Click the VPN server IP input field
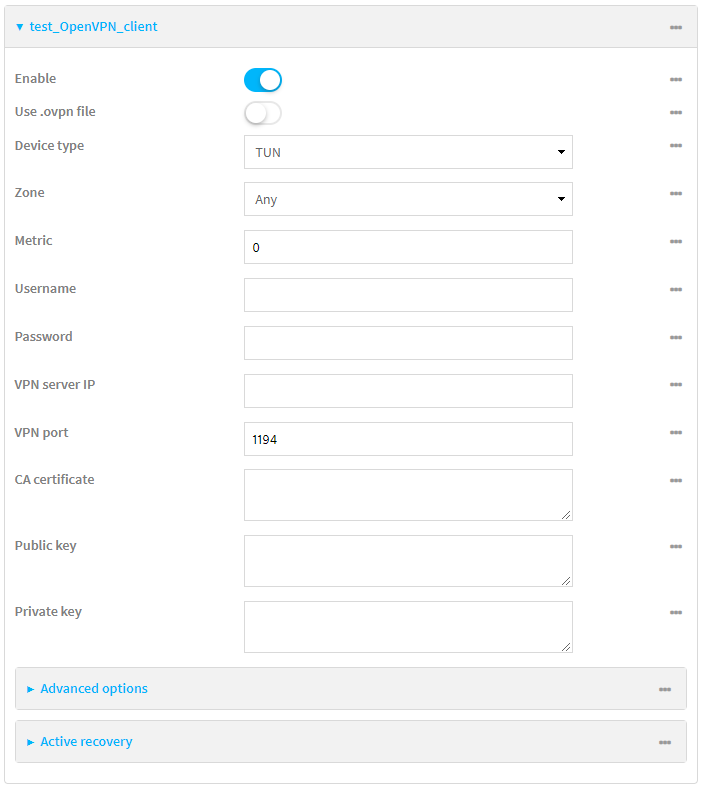702x788 pixels. click(408, 391)
